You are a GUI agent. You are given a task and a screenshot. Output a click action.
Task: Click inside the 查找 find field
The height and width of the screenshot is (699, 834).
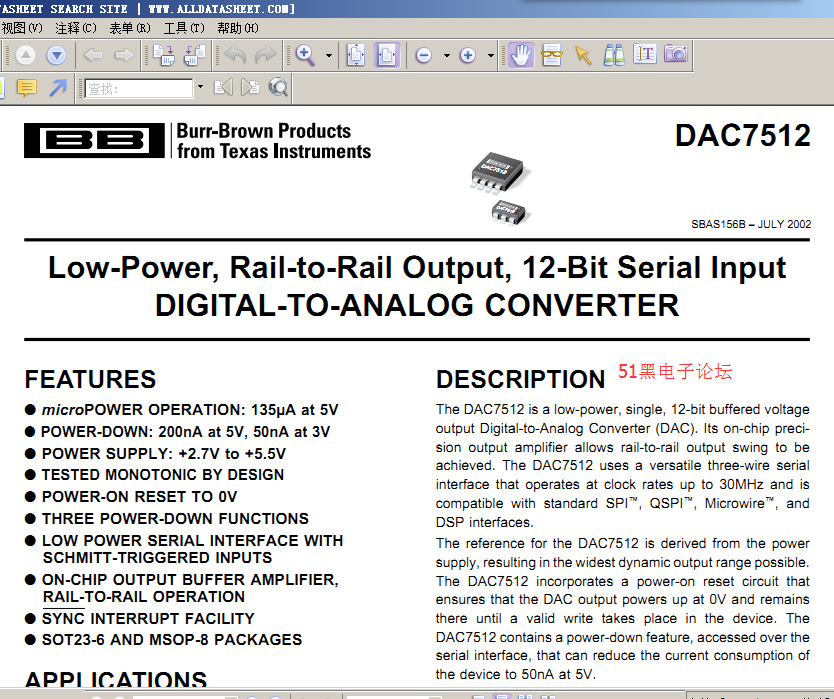[139, 88]
